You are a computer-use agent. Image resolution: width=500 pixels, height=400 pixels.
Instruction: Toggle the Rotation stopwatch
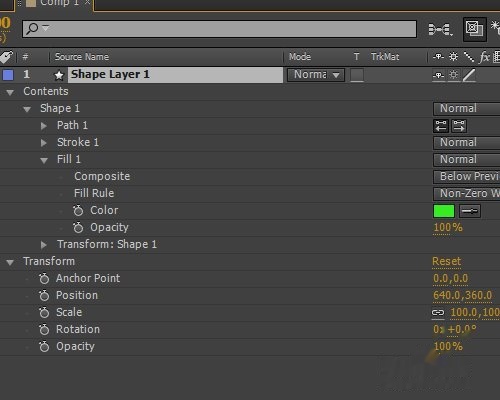(x=44, y=329)
